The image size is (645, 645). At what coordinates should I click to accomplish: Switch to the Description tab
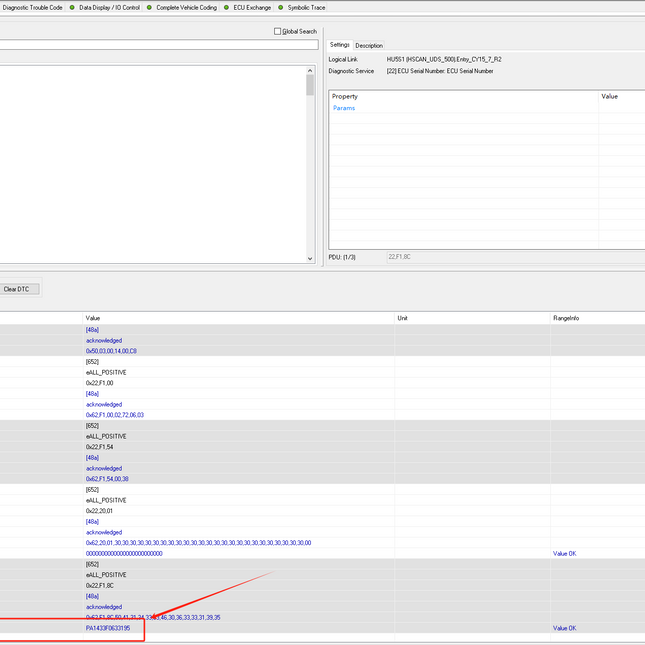click(x=369, y=45)
